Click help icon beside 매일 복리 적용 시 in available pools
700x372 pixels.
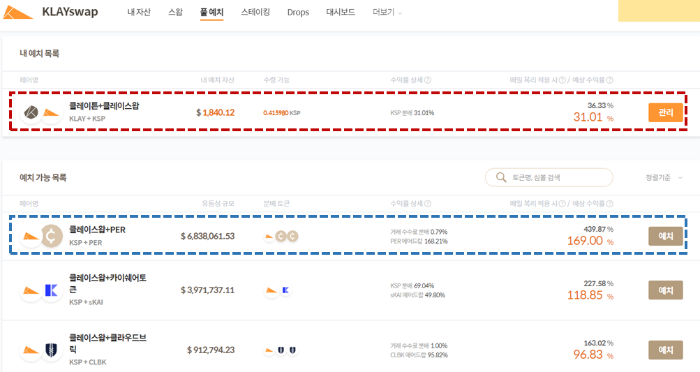562,204
